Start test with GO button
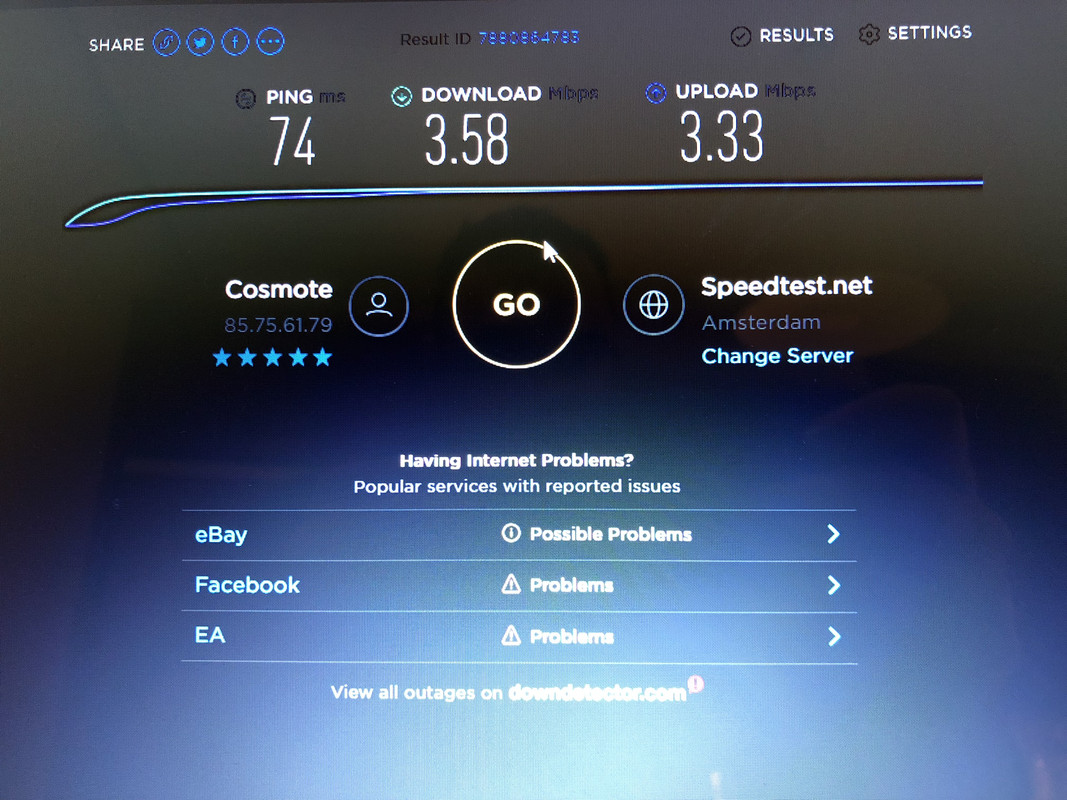Screen dimensions: 1067x800 pyautogui.click(x=516, y=304)
